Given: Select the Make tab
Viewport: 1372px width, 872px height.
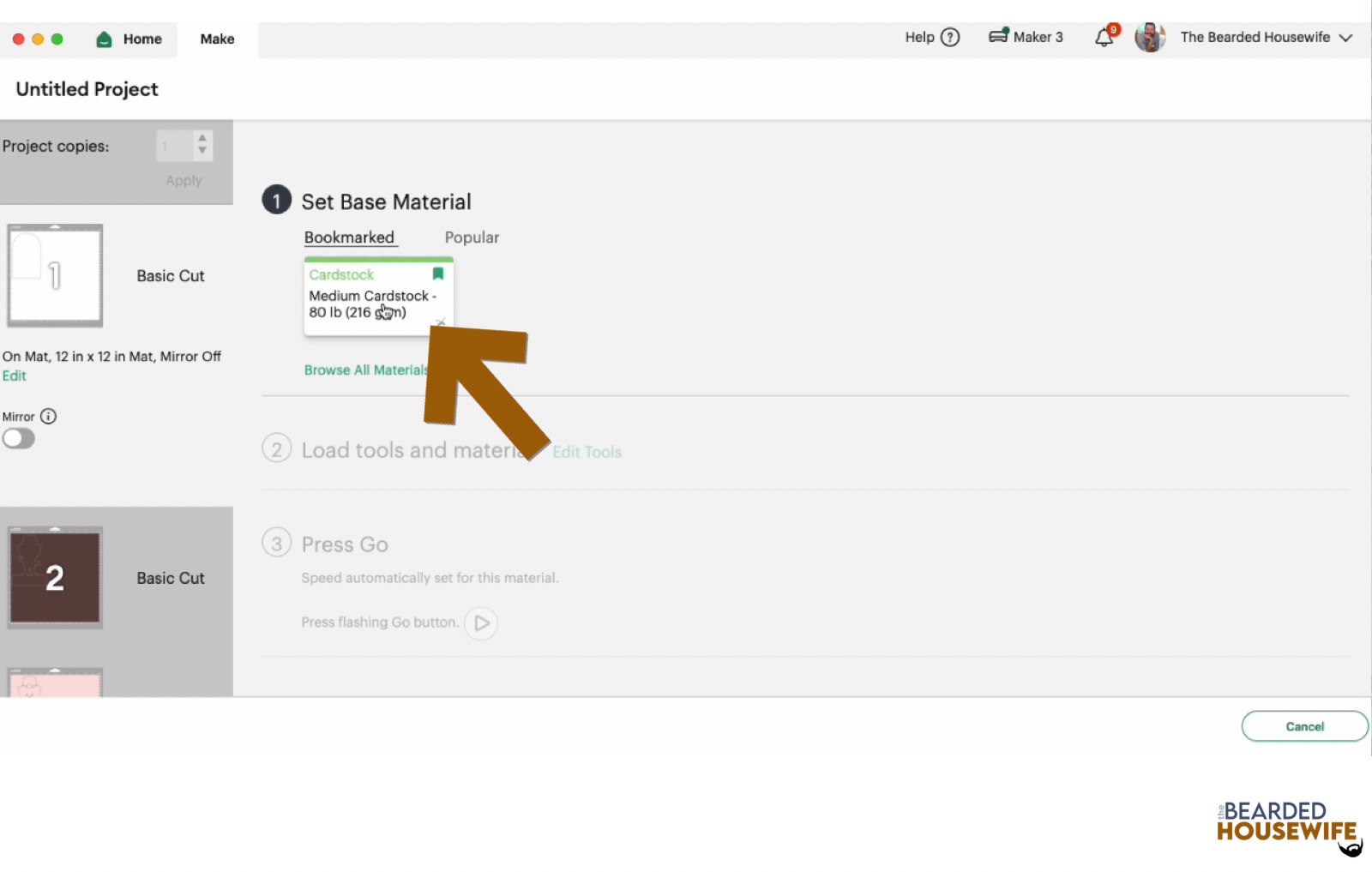Looking at the screenshot, I should pyautogui.click(x=216, y=39).
